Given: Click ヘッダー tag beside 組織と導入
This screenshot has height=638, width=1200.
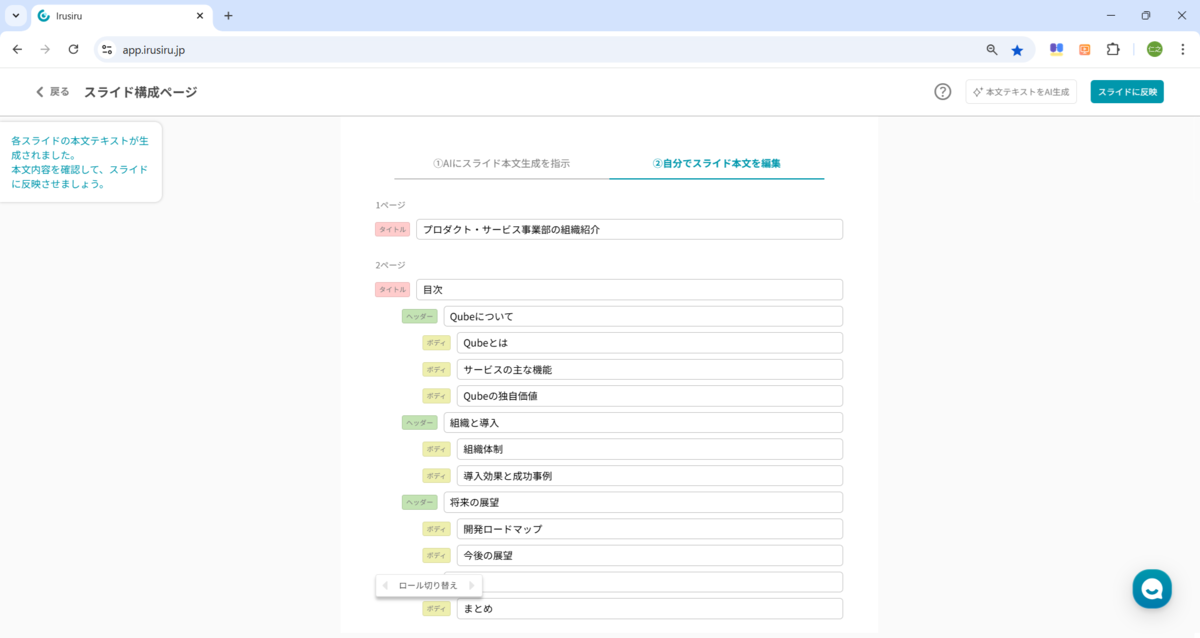Looking at the screenshot, I should [x=420, y=422].
